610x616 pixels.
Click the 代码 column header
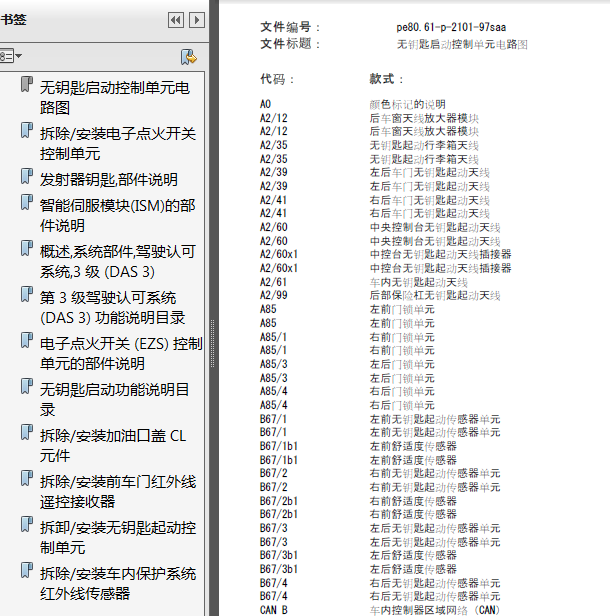coord(277,79)
